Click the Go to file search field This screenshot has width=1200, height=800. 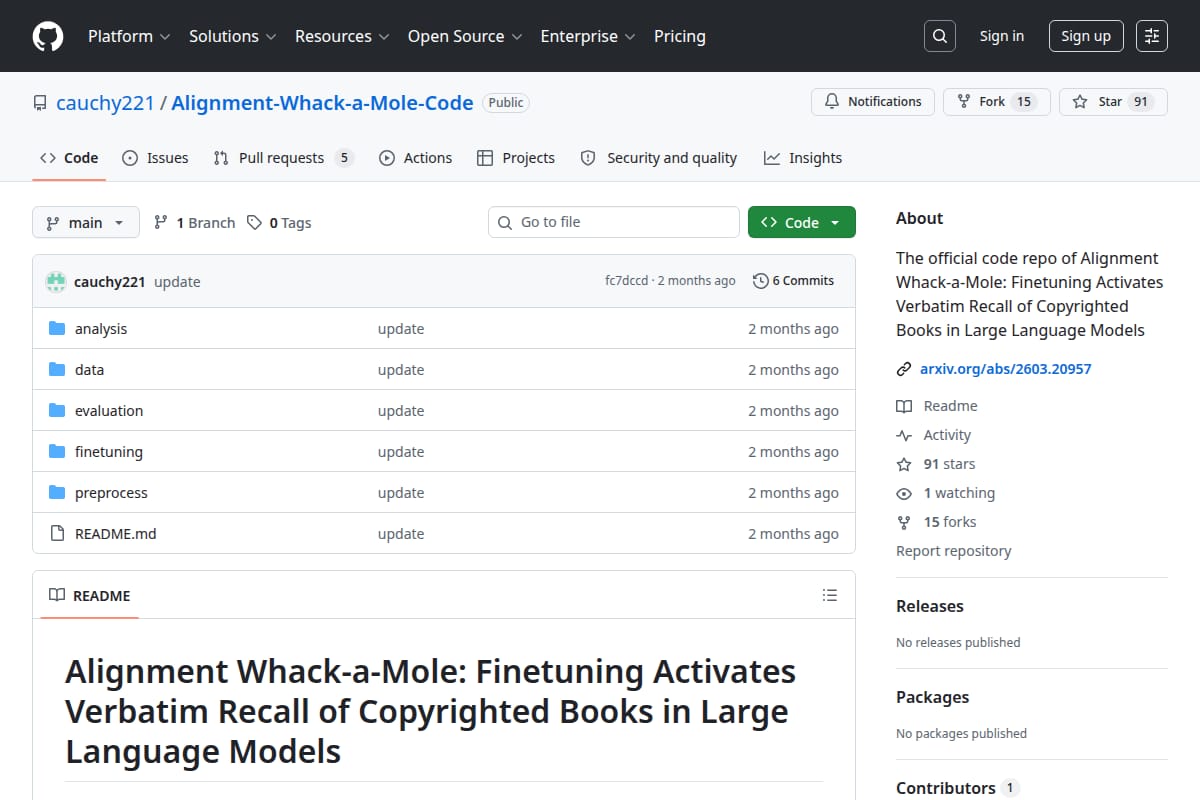pyautogui.click(x=614, y=222)
